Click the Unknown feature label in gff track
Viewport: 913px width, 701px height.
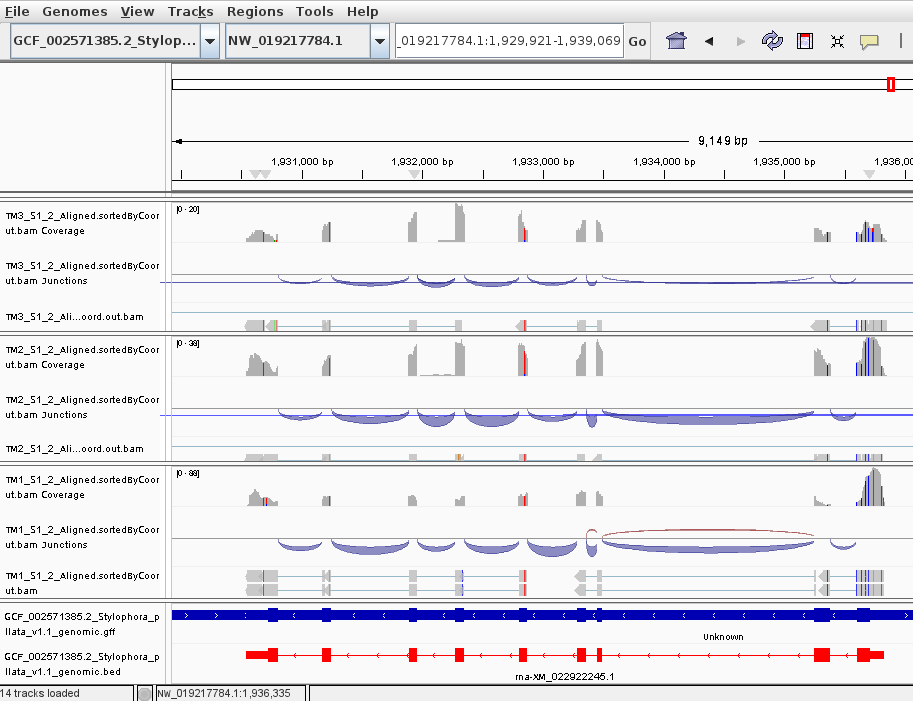click(723, 637)
